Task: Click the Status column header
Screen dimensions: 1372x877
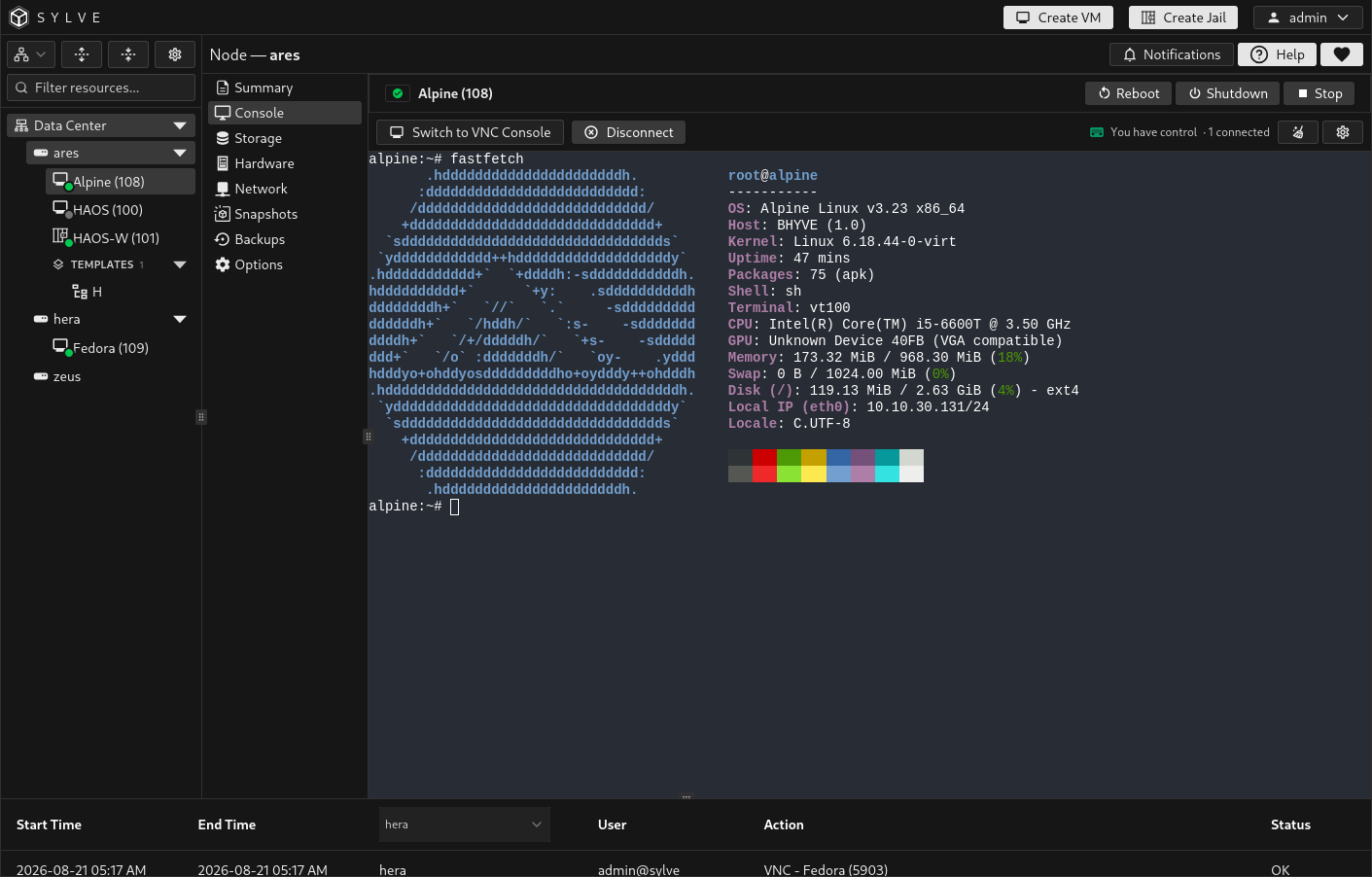Action: click(1290, 824)
